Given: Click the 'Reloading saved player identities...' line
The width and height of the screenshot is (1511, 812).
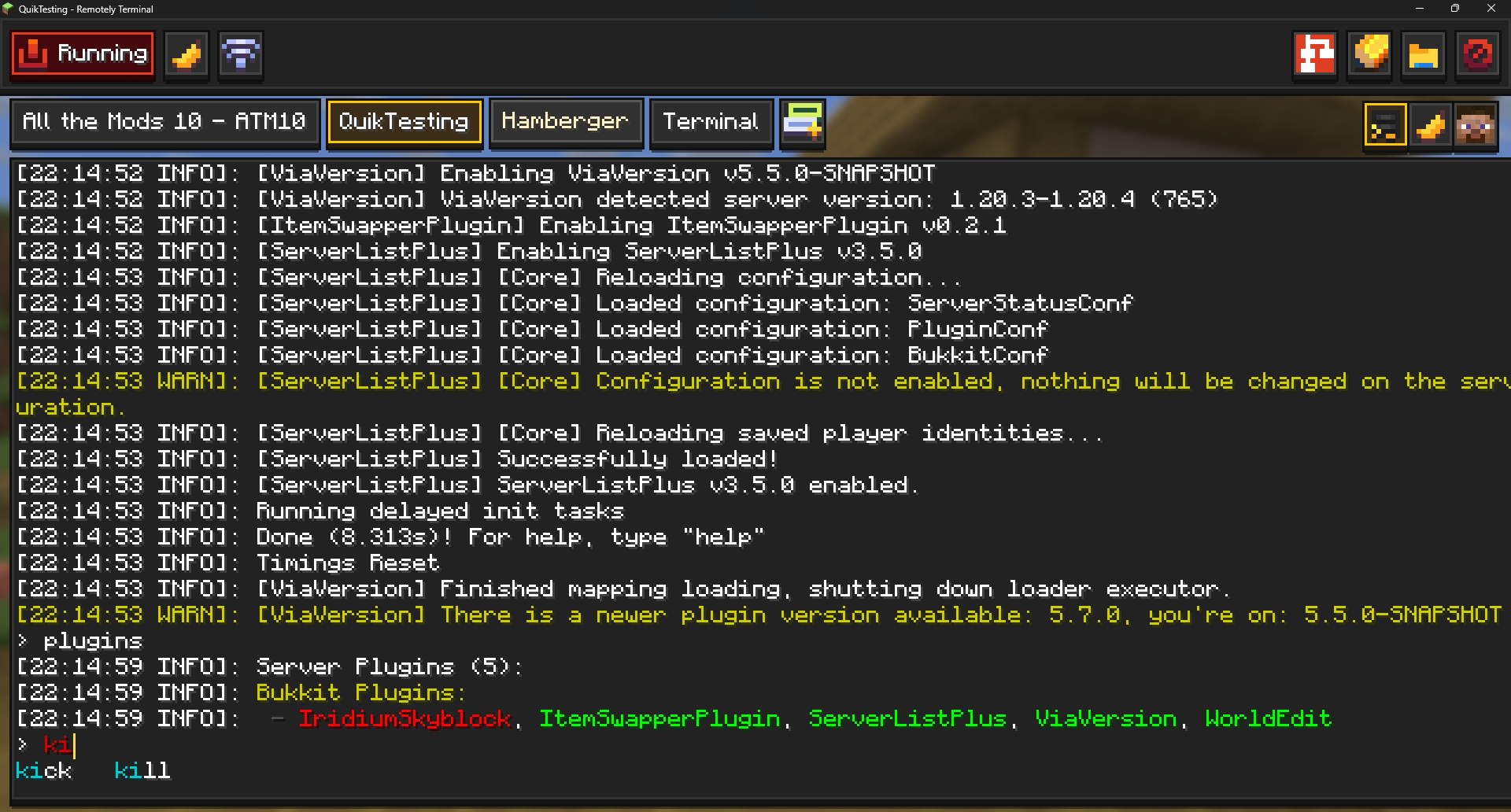Looking at the screenshot, I should (x=560, y=433).
